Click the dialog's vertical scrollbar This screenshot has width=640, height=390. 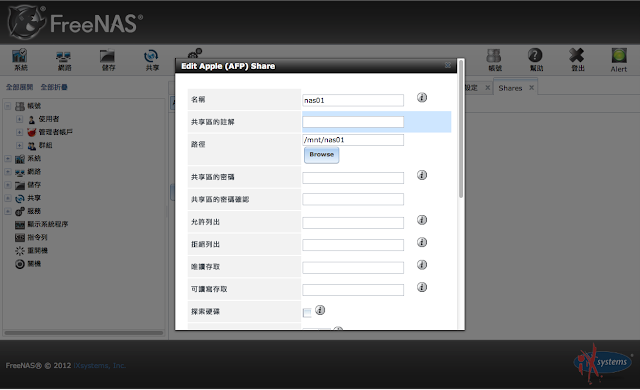(x=461, y=129)
